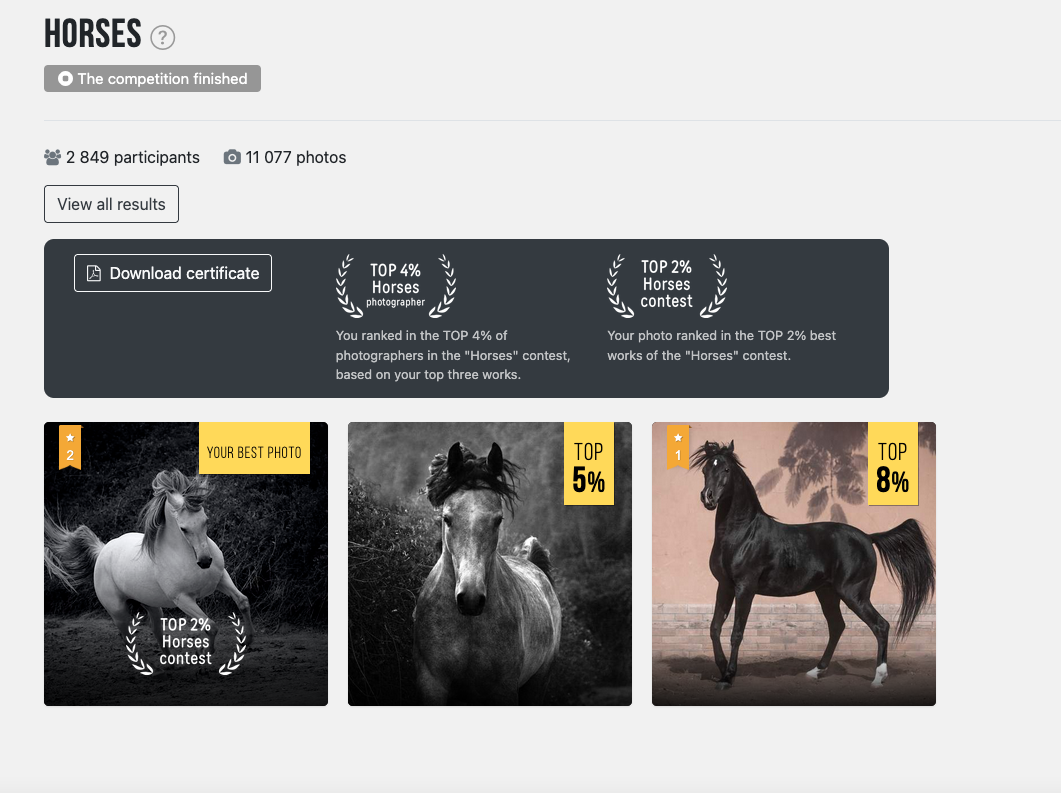
Task: Open the black Arabian horse photo
Action: tap(794, 564)
